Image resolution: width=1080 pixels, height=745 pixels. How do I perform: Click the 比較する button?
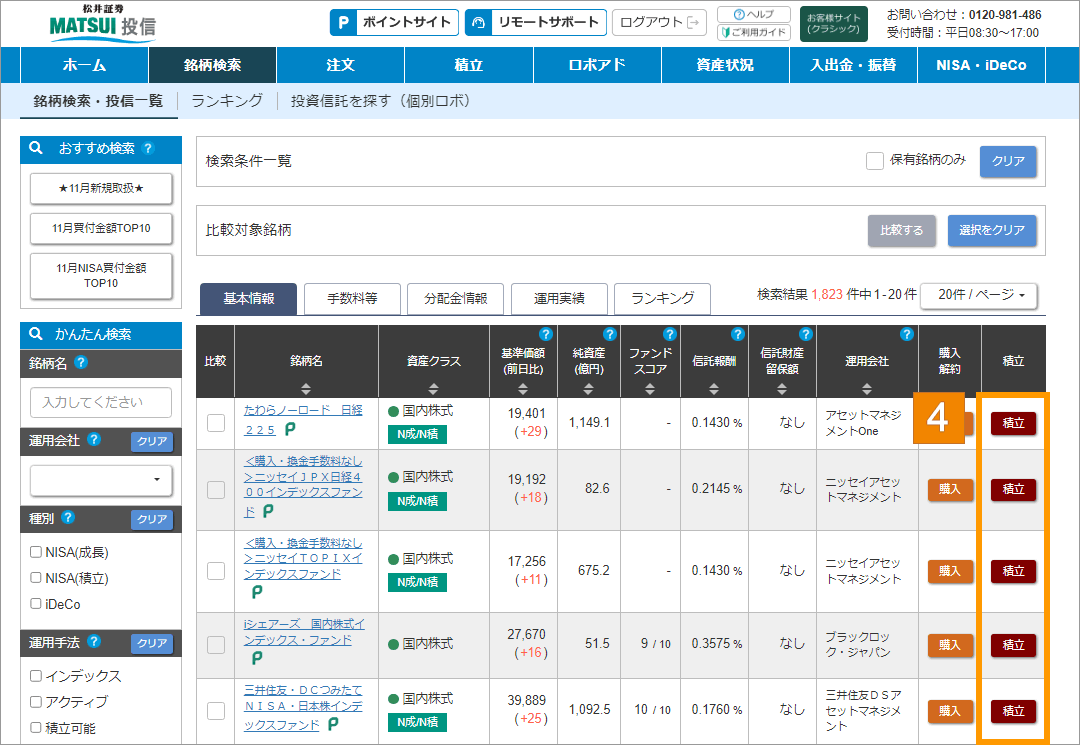click(902, 230)
